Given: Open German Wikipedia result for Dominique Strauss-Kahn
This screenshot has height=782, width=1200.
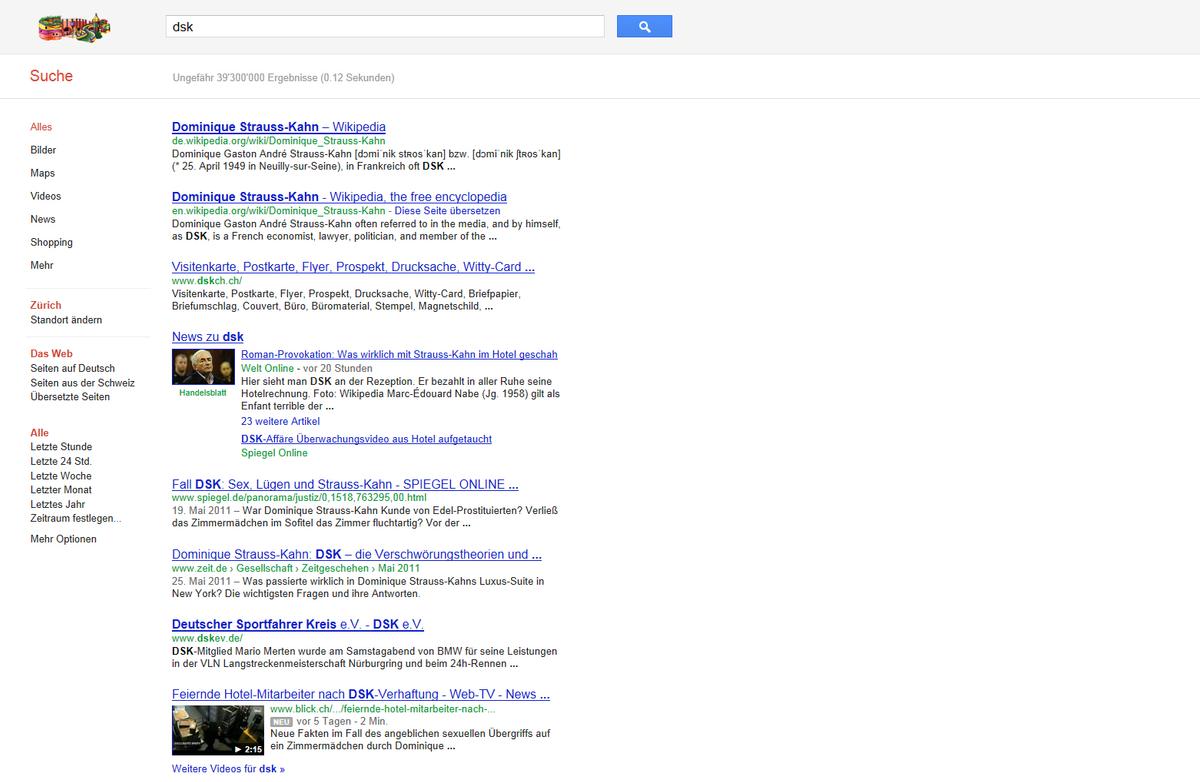Looking at the screenshot, I should click(x=279, y=127).
